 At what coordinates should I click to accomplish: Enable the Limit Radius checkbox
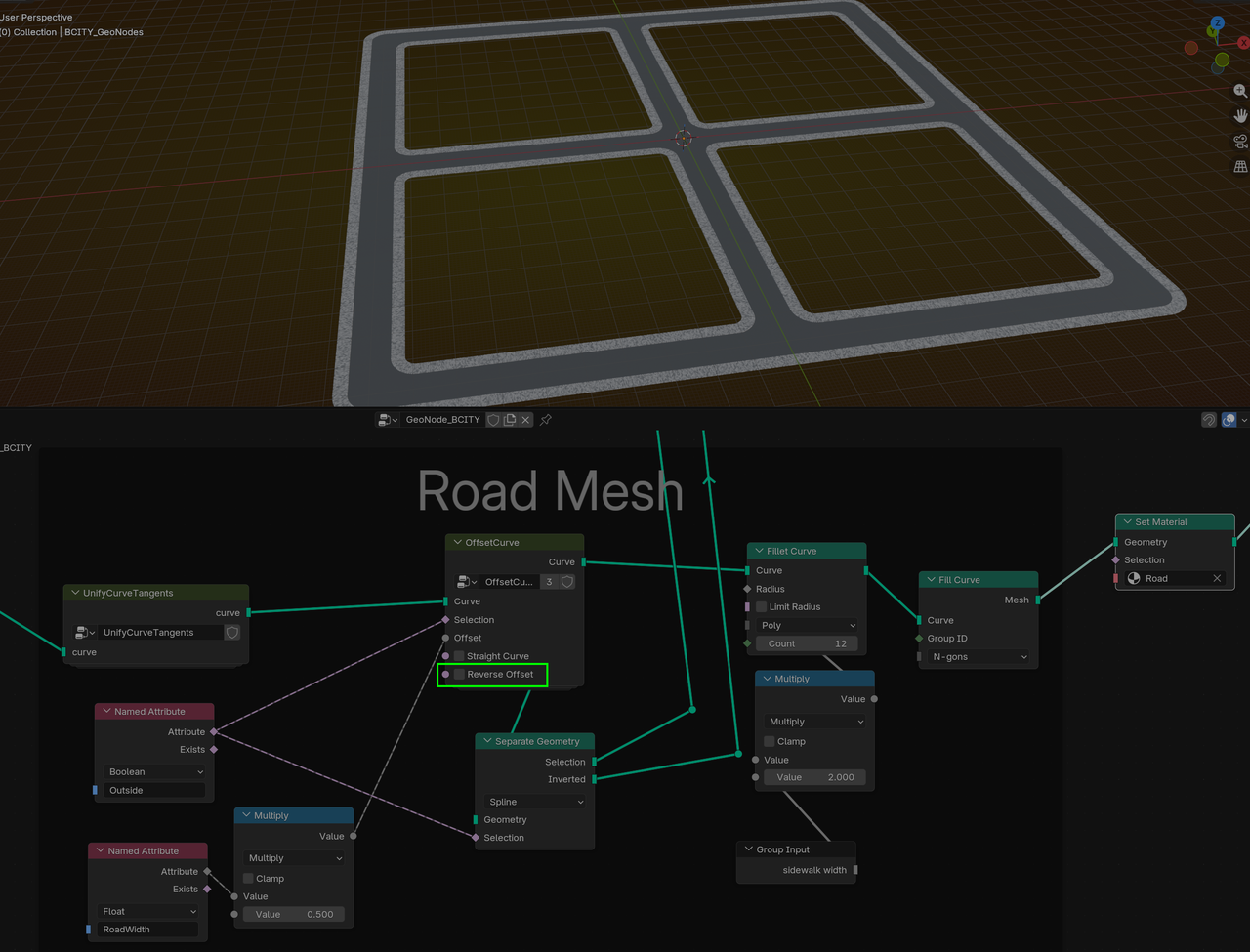click(x=762, y=607)
